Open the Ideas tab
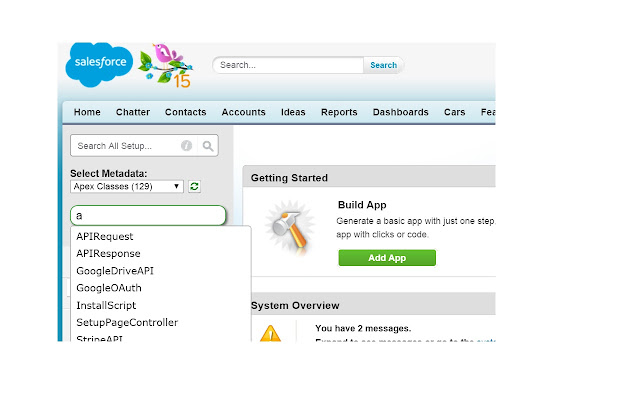640x400 pixels. click(x=293, y=112)
